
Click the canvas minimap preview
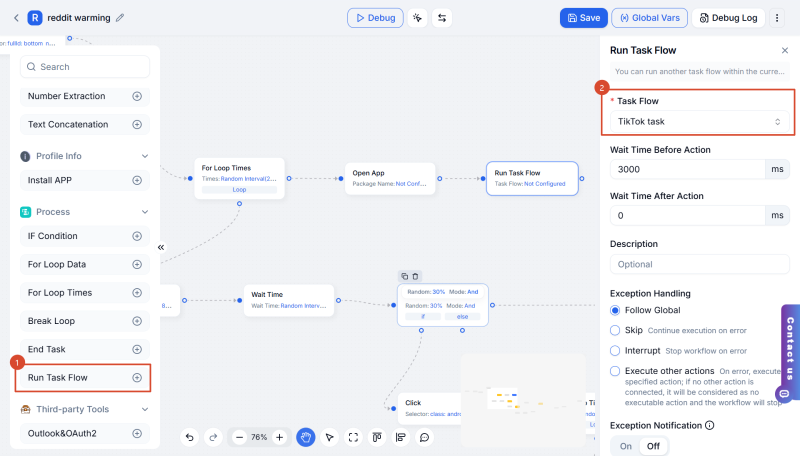(523, 400)
